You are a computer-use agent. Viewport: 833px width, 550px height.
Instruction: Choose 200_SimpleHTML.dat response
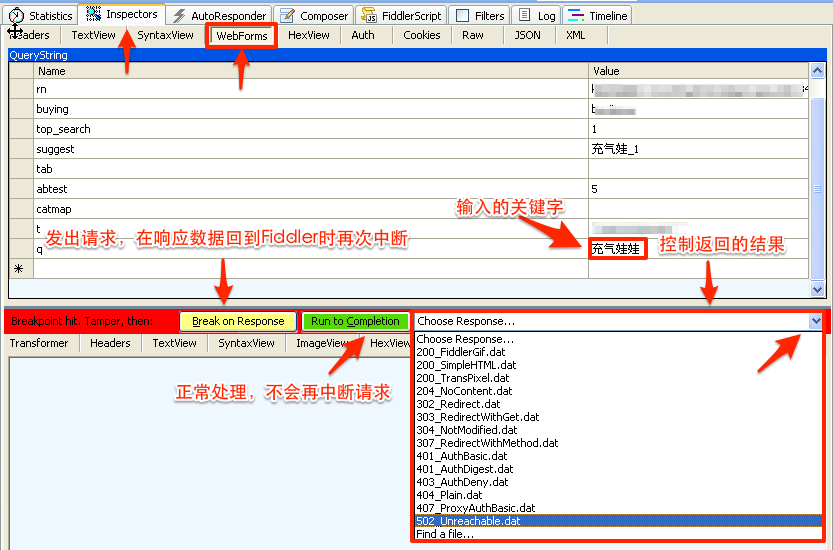618,365
